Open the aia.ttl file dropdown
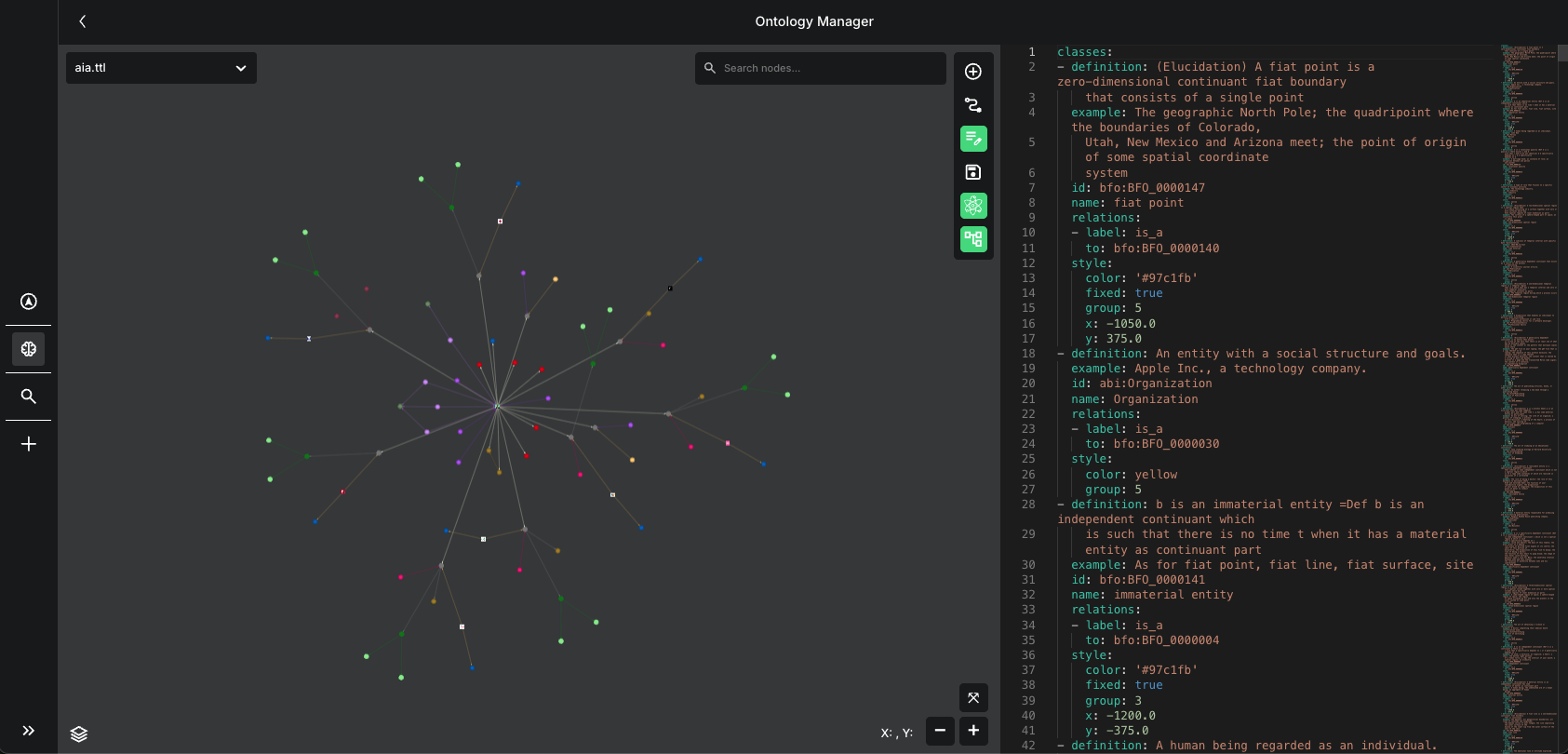Screen dimensions: 1568x754 click(x=161, y=68)
